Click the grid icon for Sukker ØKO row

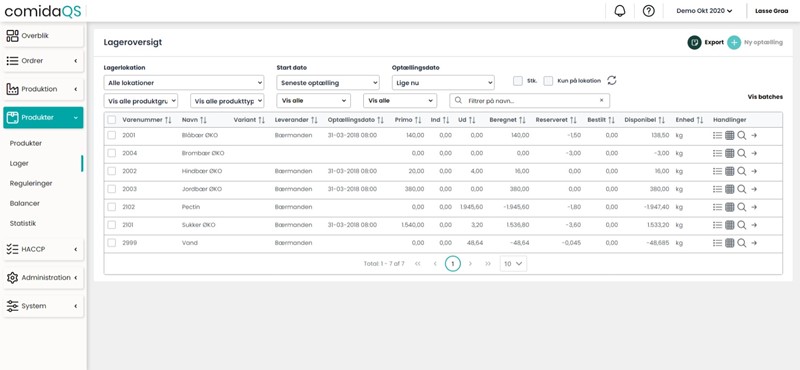pos(730,225)
